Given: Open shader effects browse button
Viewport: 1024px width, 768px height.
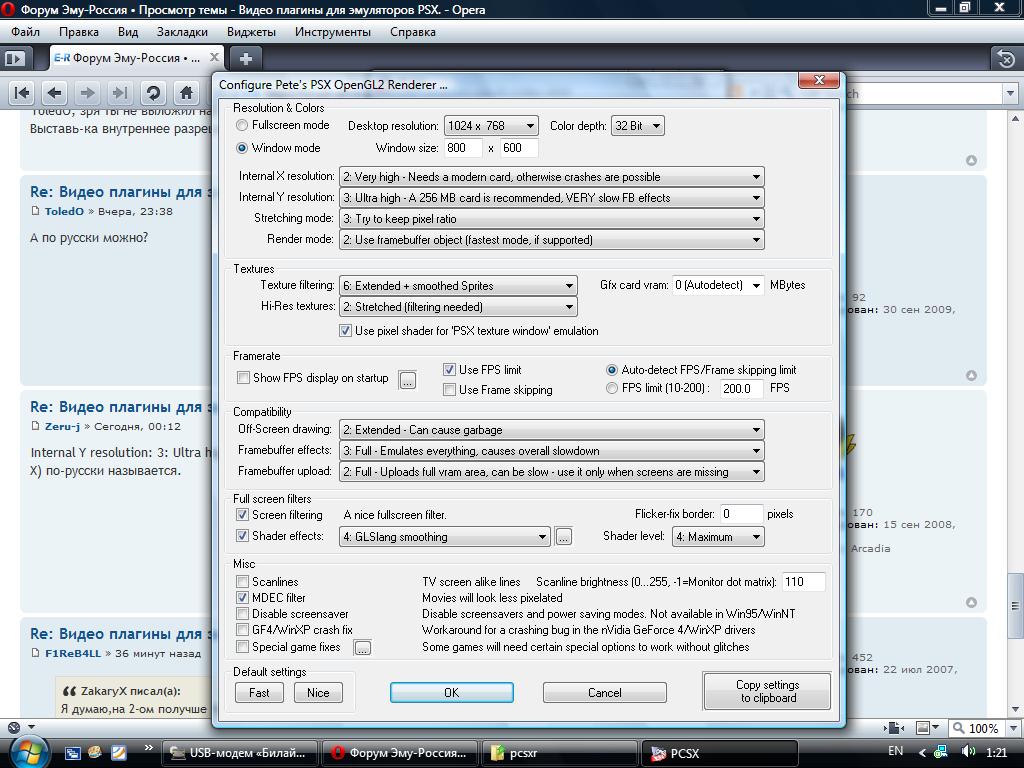Looking at the screenshot, I should click(564, 537).
